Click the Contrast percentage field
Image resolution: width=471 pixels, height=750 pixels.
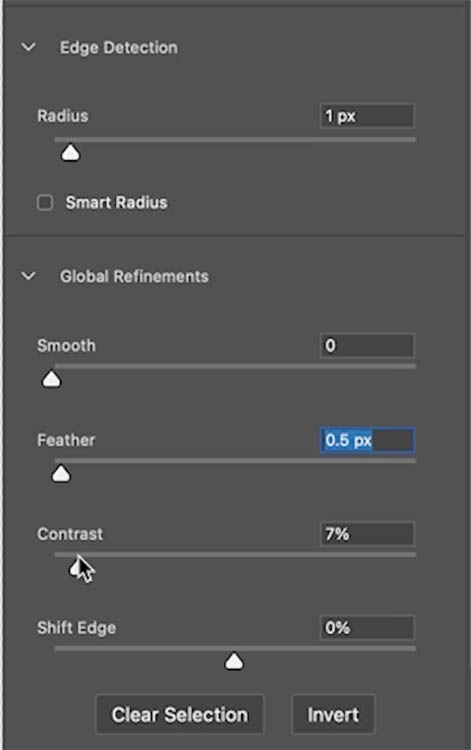pos(367,534)
